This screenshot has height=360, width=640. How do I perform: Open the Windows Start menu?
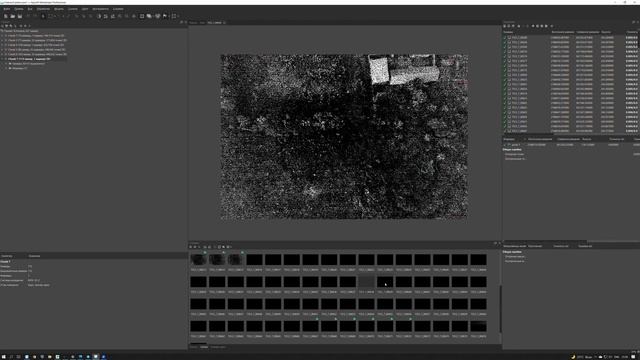(4, 356)
